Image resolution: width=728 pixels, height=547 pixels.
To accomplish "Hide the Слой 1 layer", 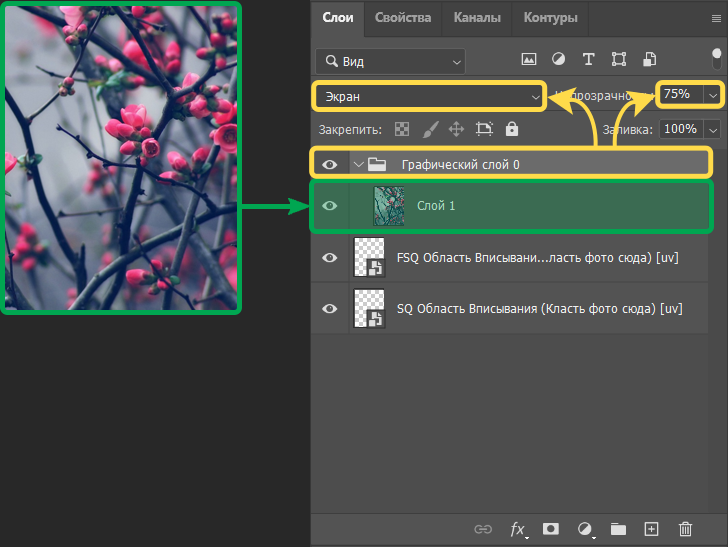I will click(x=329, y=205).
